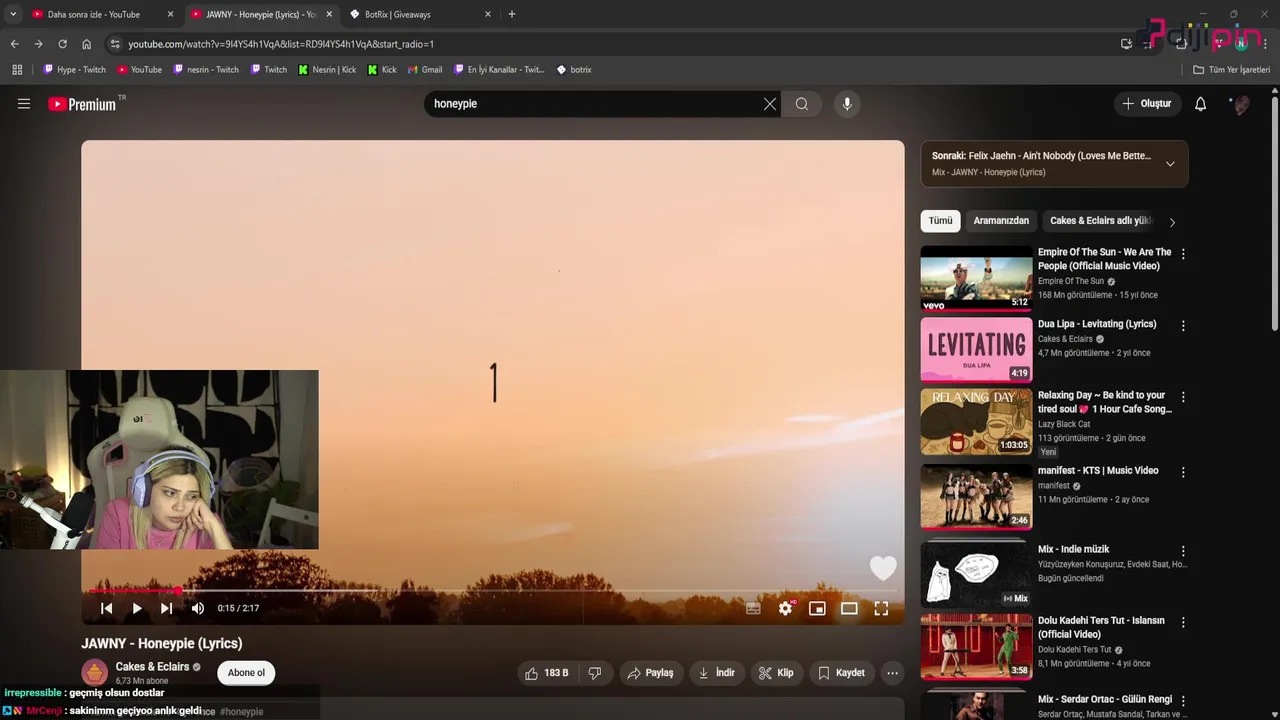Toggle theater mode view
This screenshot has width=1280, height=720.
point(849,608)
